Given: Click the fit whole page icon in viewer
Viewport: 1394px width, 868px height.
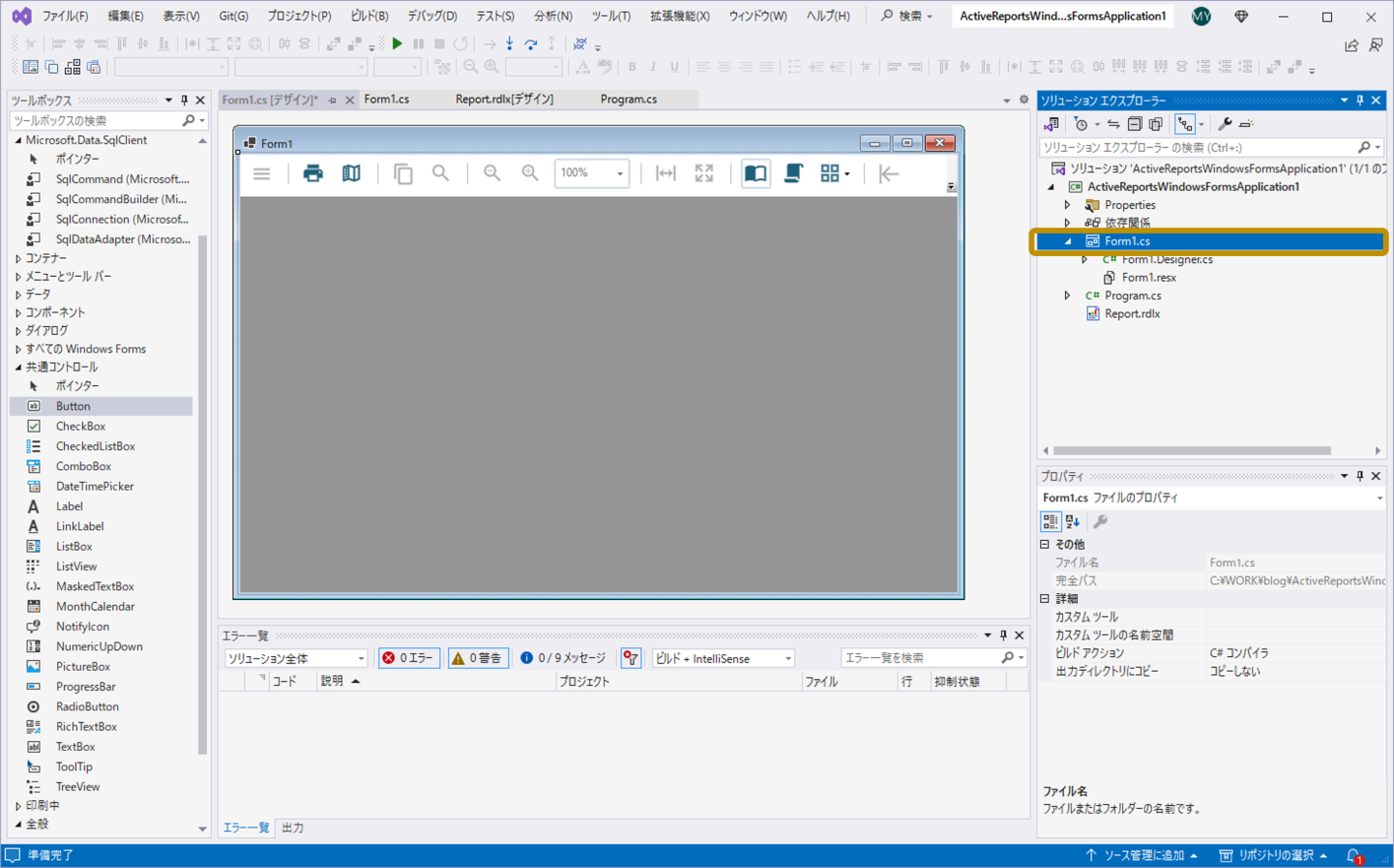Looking at the screenshot, I should pyautogui.click(x=703, y=173).
